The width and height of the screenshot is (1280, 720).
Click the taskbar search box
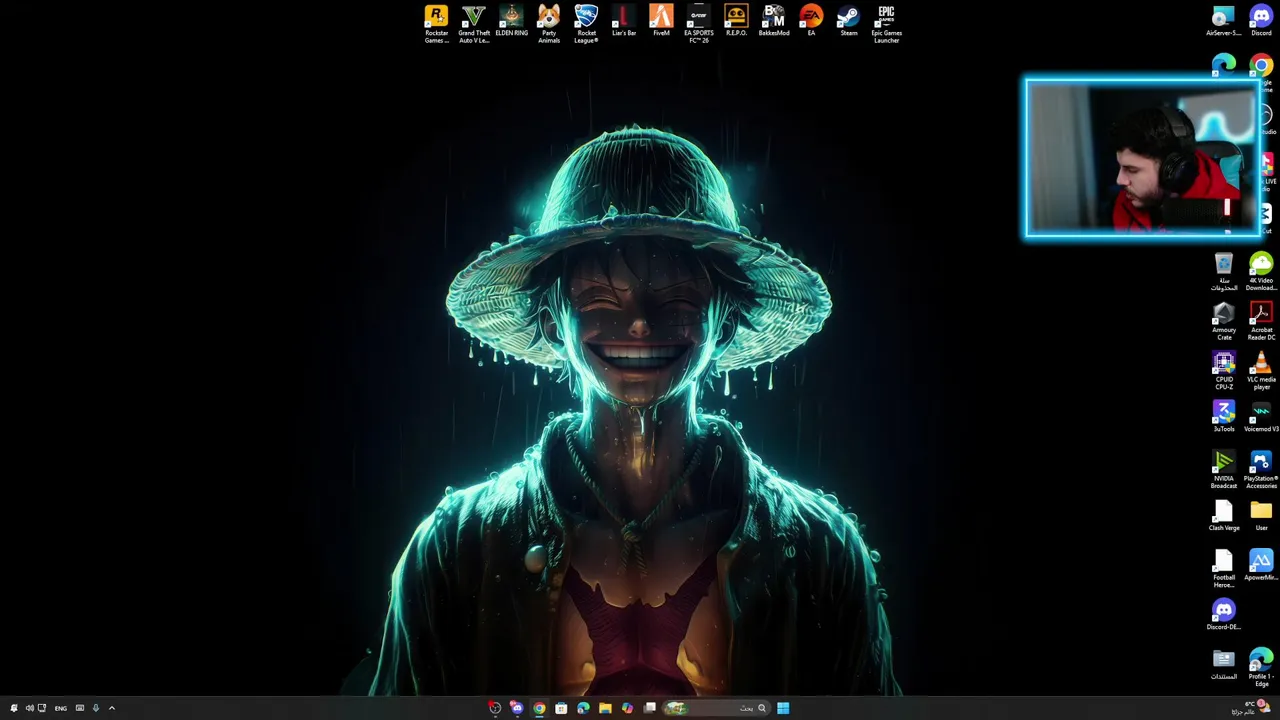[717, 708]
